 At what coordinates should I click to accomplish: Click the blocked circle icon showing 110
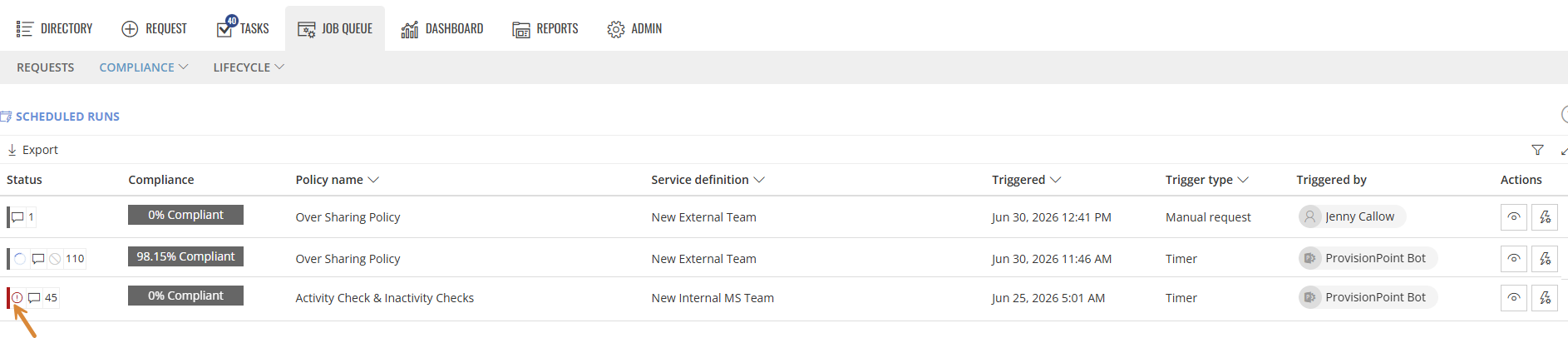pyautogui.click(x=55, y=259)
